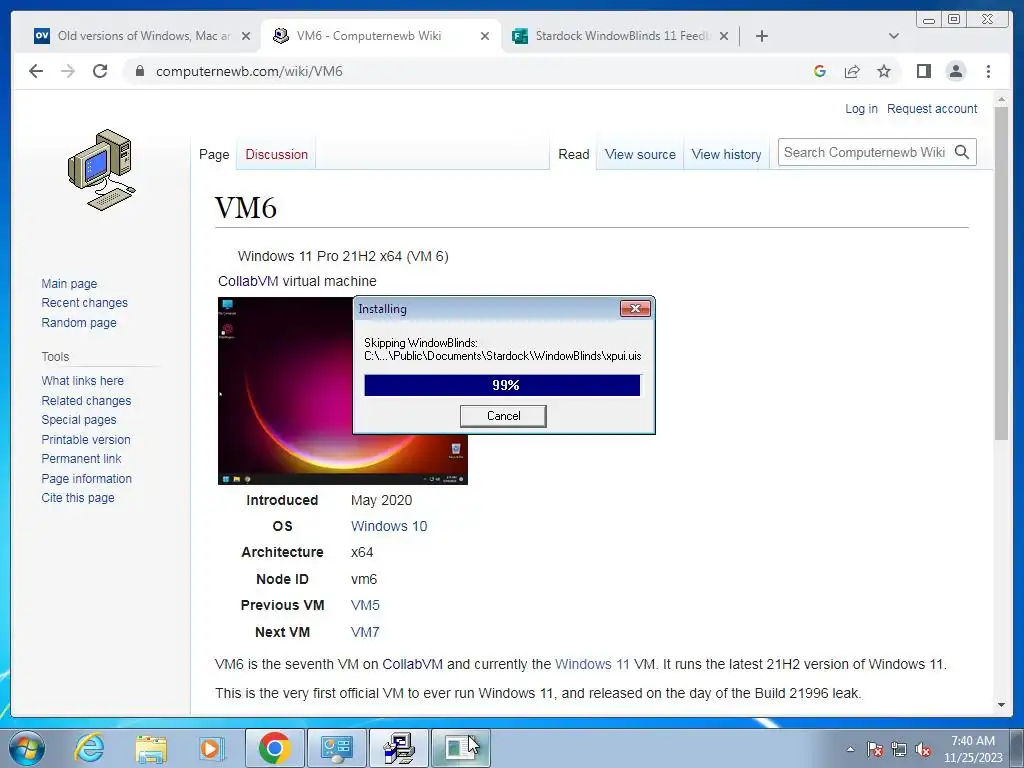The width and height of the screenshot is (1024, 768).
Task: Click the CollabVM link in the infobox
Action: (248, 281)
